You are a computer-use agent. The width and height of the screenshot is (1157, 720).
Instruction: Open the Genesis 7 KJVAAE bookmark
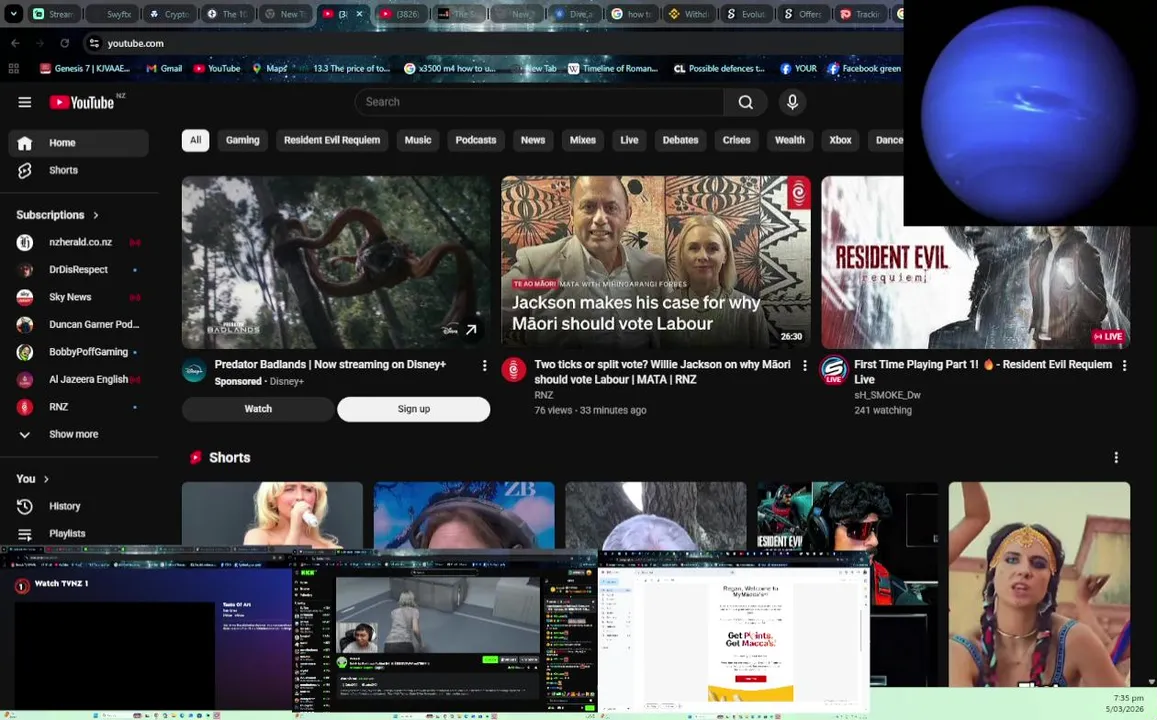(x=85, y=69)
